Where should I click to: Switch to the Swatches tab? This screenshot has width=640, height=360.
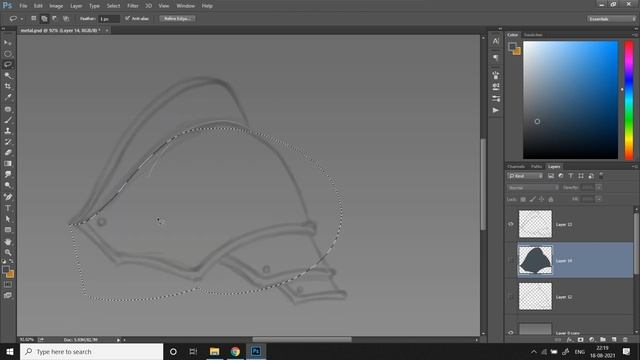533,35
